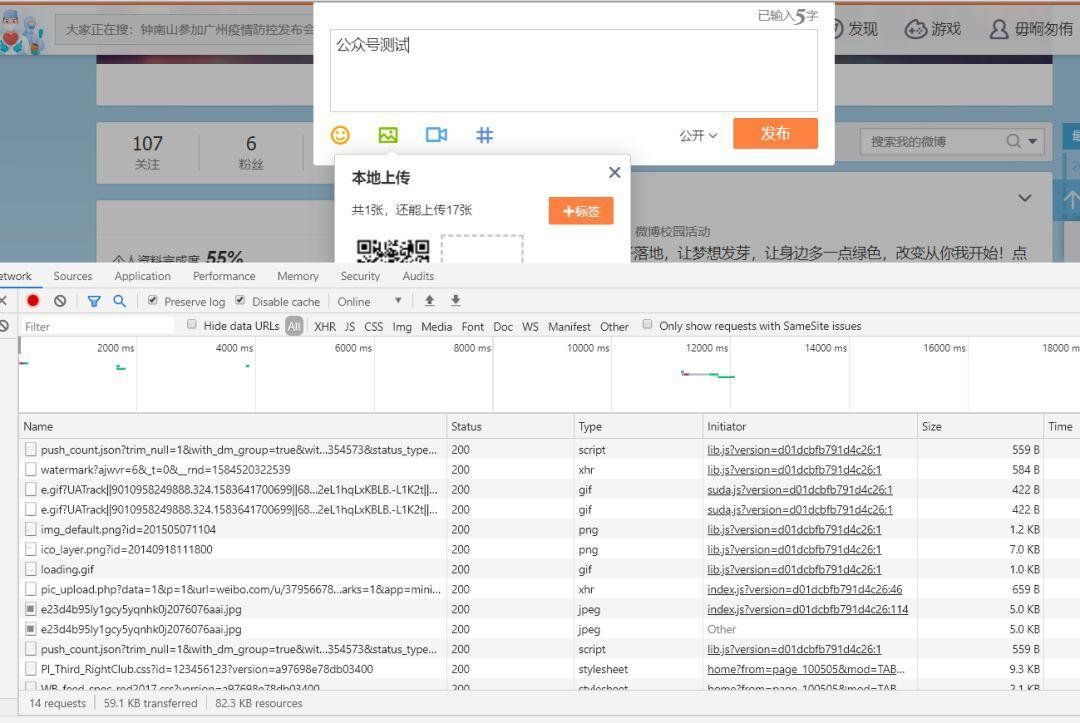Viewport: 1080px width, 723px height.
Task: Select the pic_upload.php request row
Action: tap(550, 589)
